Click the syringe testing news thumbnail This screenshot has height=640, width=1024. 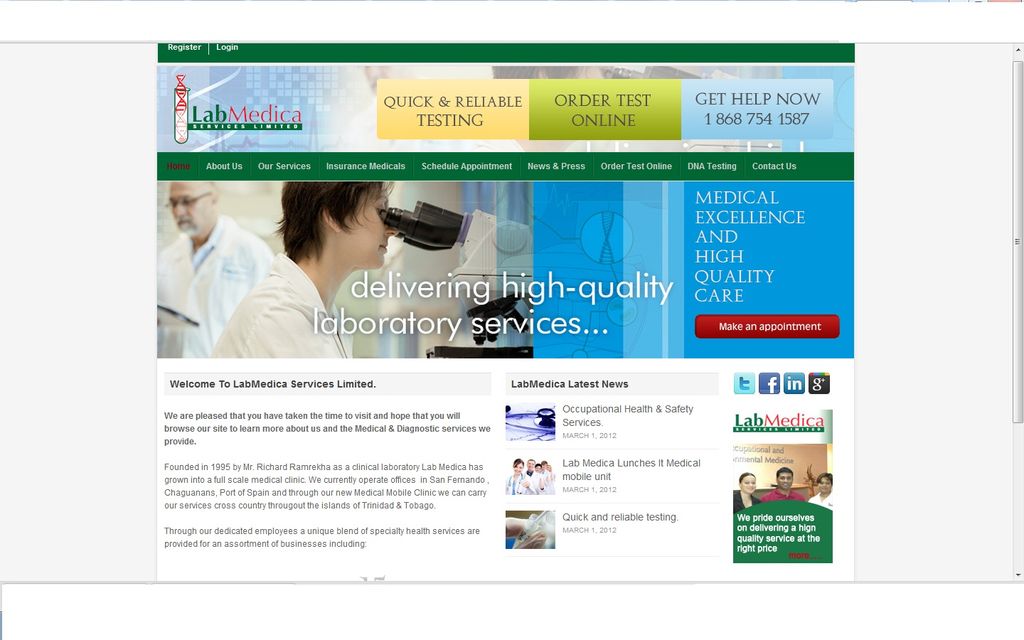coord(530,530)
